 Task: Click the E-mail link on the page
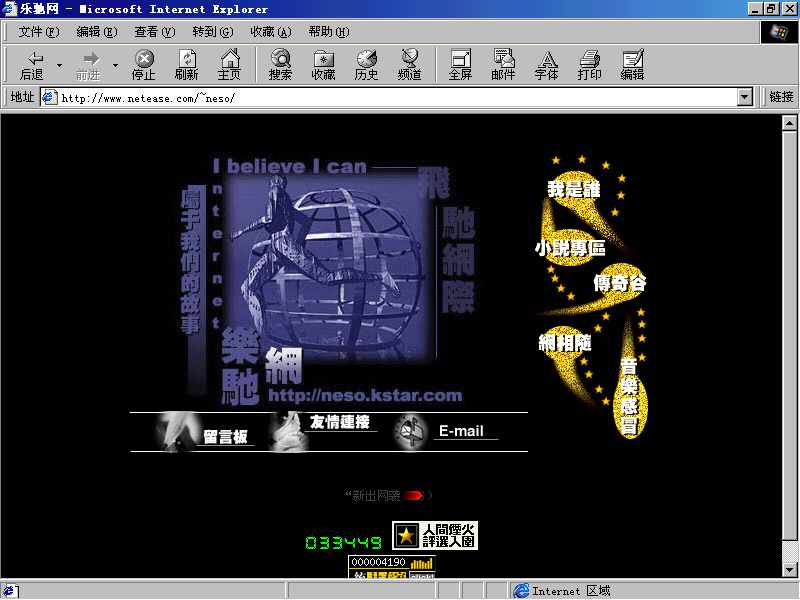coord(460,431)
